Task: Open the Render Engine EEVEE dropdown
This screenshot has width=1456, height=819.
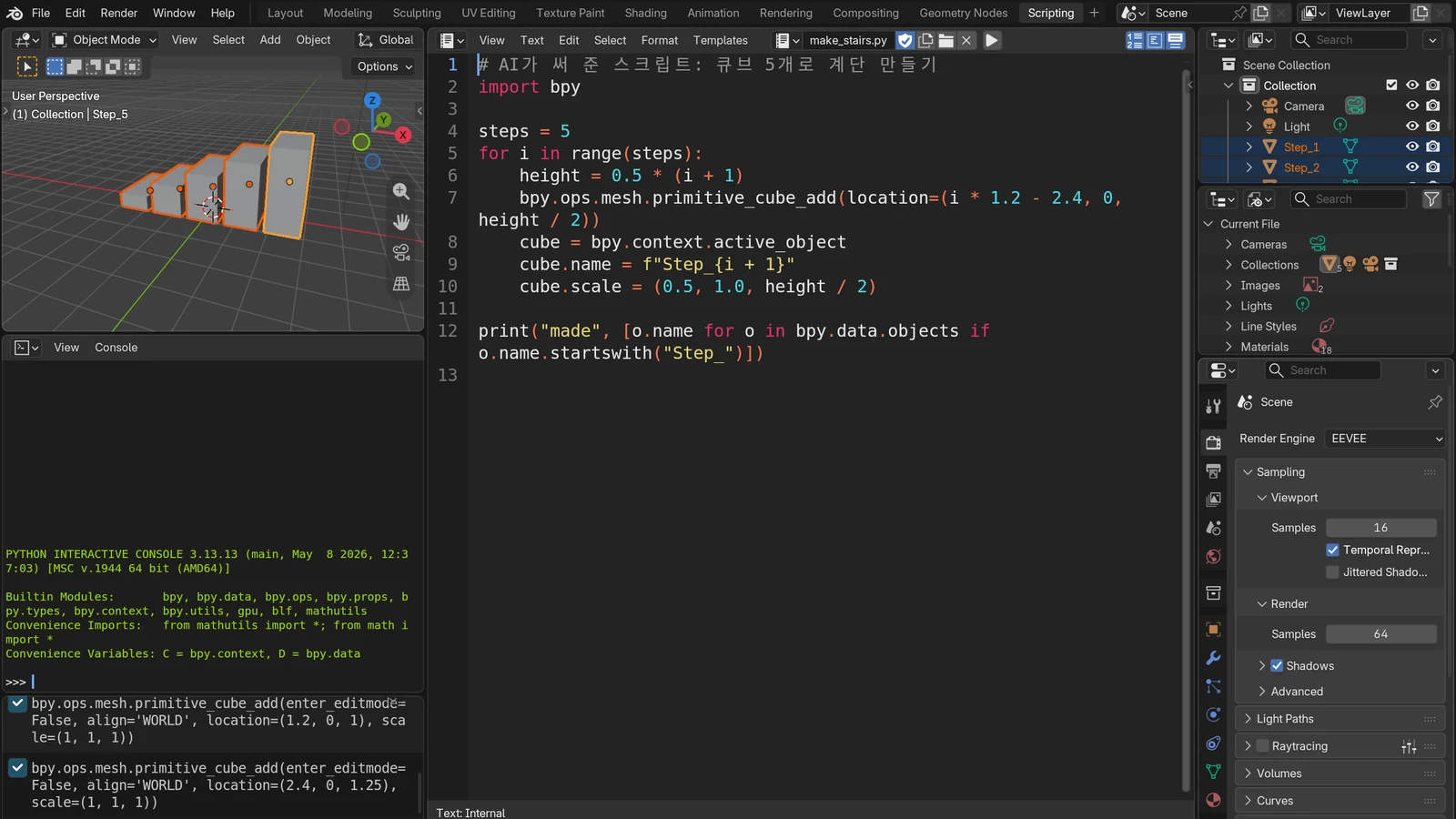Action: point(1385,439)
